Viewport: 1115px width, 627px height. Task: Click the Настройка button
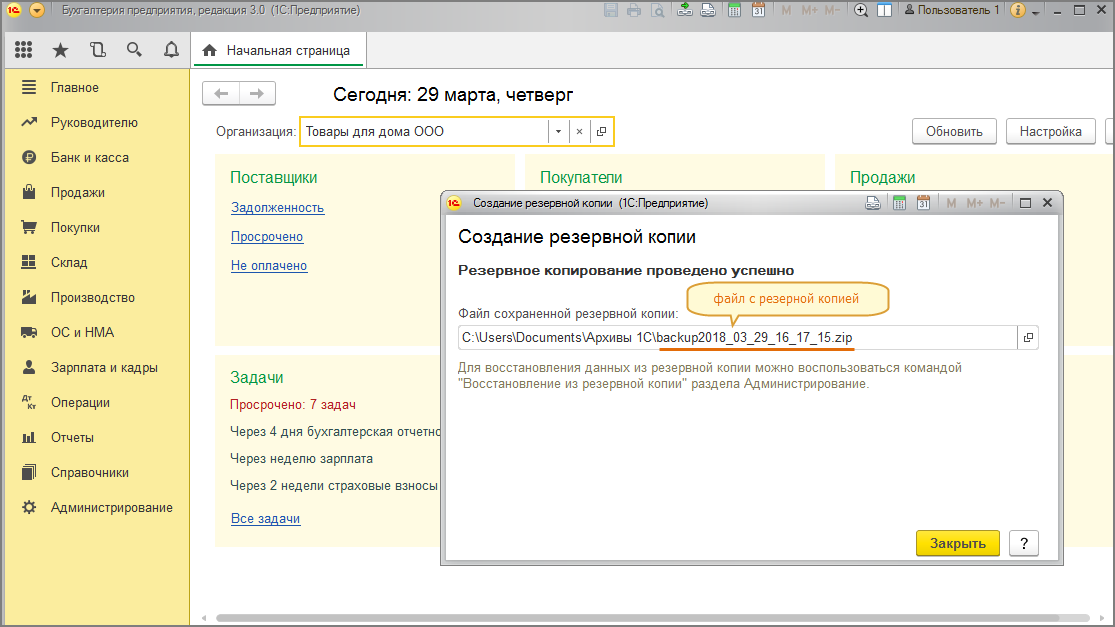1050,132
